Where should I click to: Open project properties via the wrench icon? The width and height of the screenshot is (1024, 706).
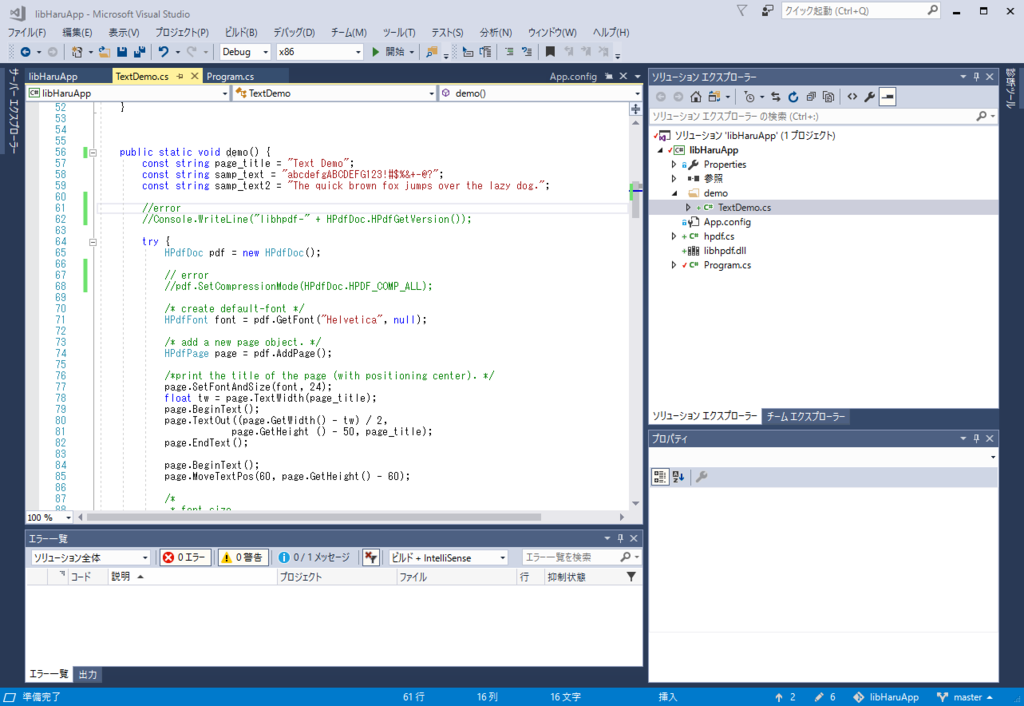click(870, 97)
